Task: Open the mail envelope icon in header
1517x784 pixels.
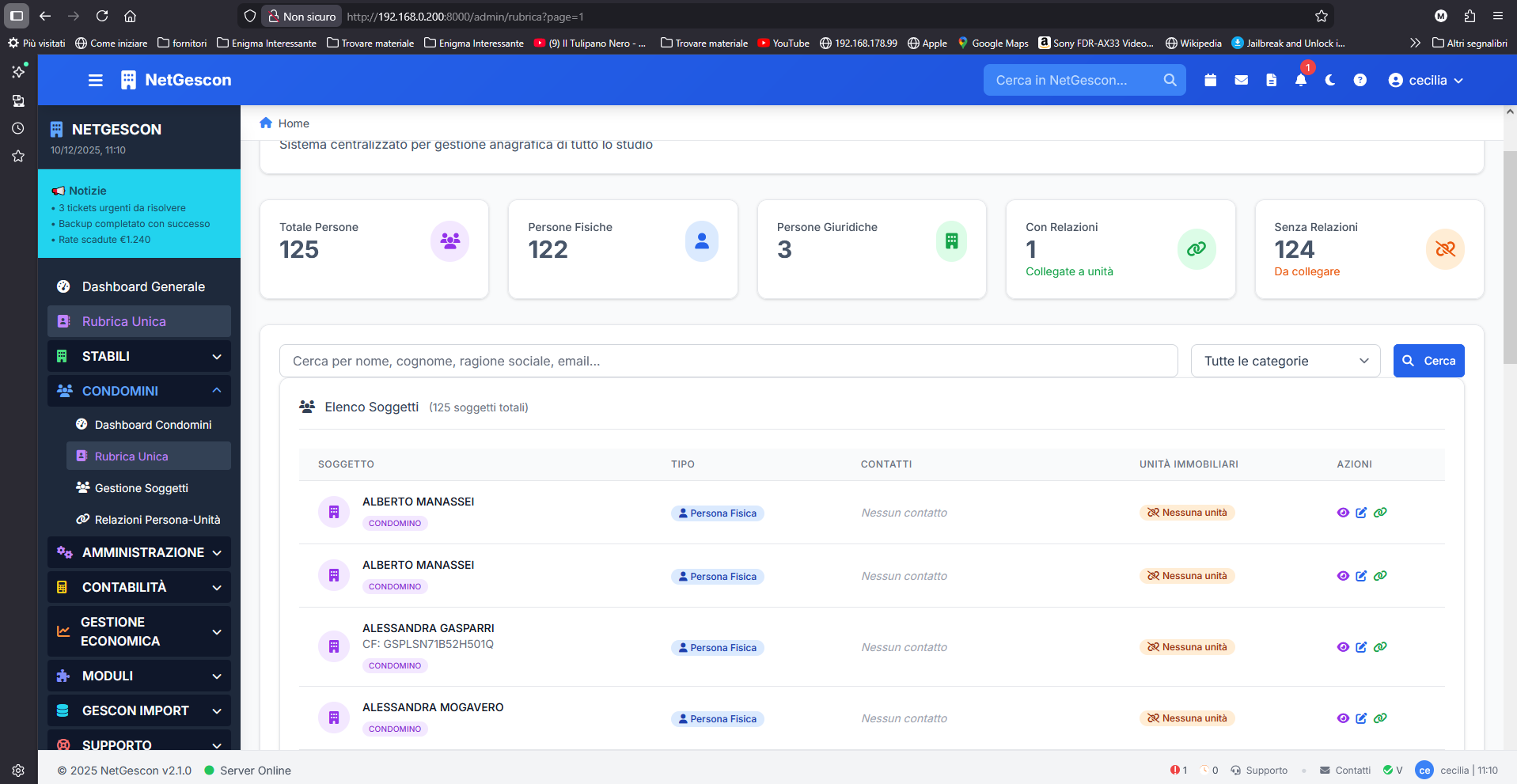Action: pos(1241,80)
